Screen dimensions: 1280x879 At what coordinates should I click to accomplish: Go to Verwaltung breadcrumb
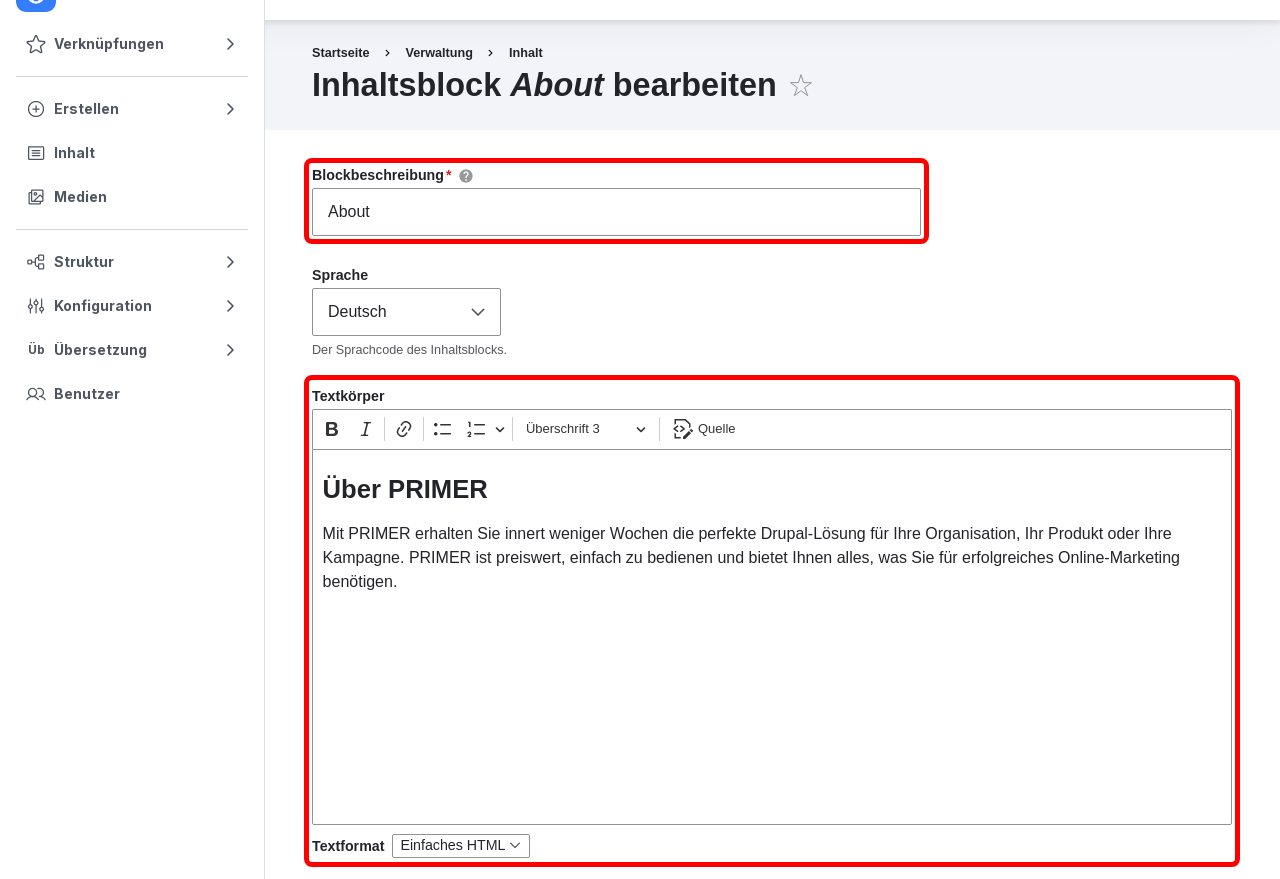coord(439,53)
